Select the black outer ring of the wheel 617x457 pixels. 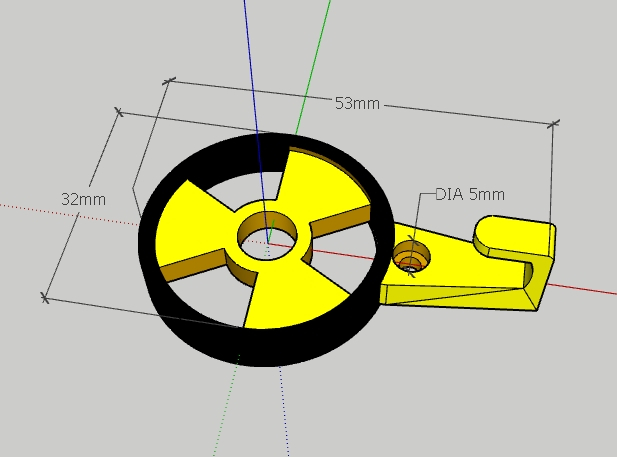coord(268,346)
